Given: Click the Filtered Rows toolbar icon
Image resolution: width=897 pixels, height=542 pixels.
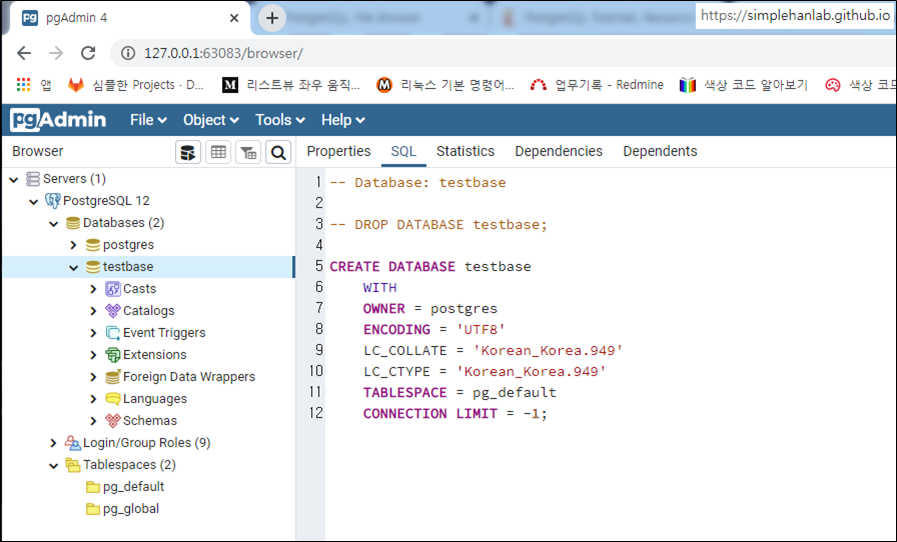Looking at the screenshot, I should click(x=248, y=152).
